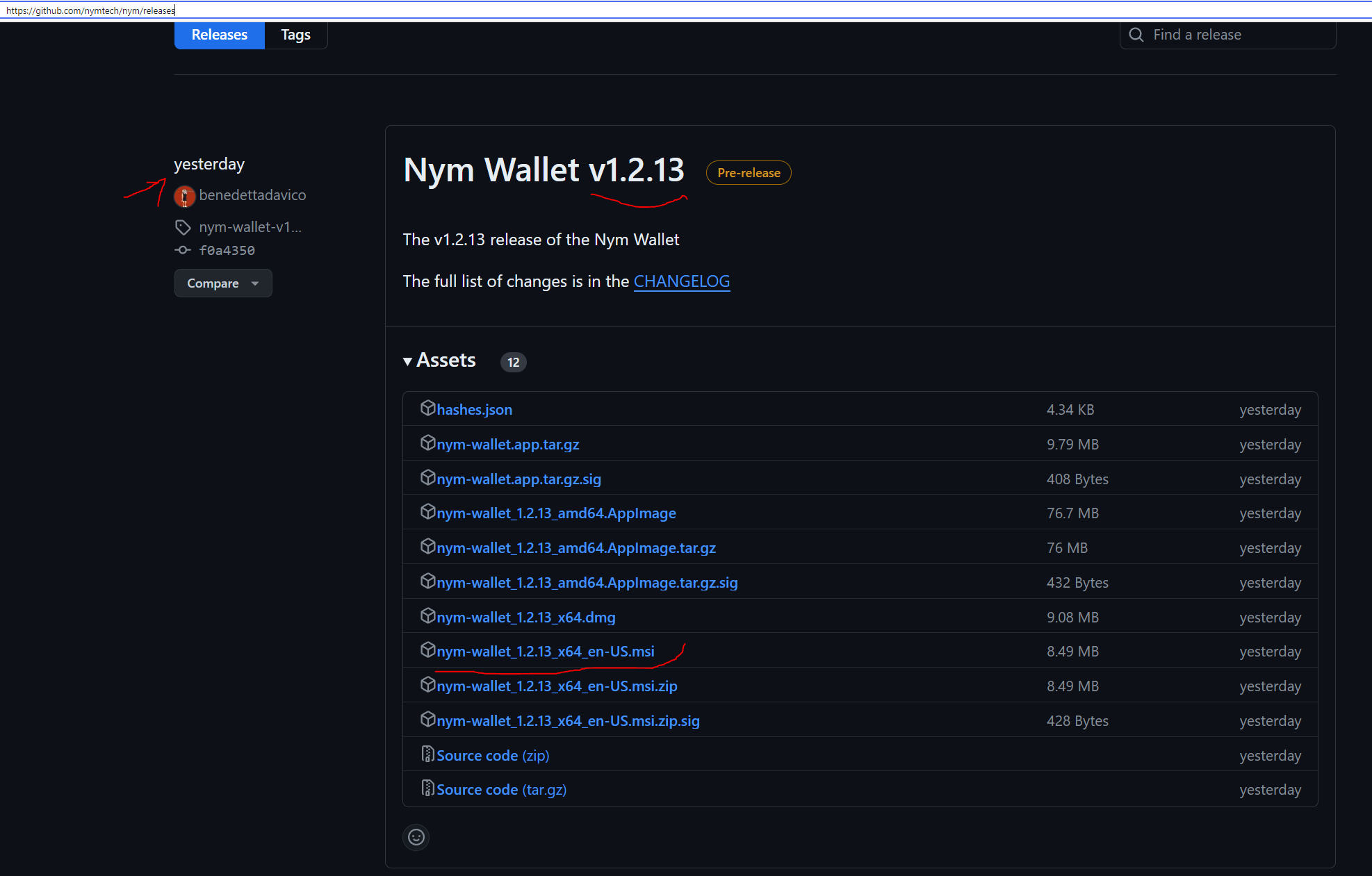Switch to the Releases tab
1372x876 pixels.
pos(220,35)
